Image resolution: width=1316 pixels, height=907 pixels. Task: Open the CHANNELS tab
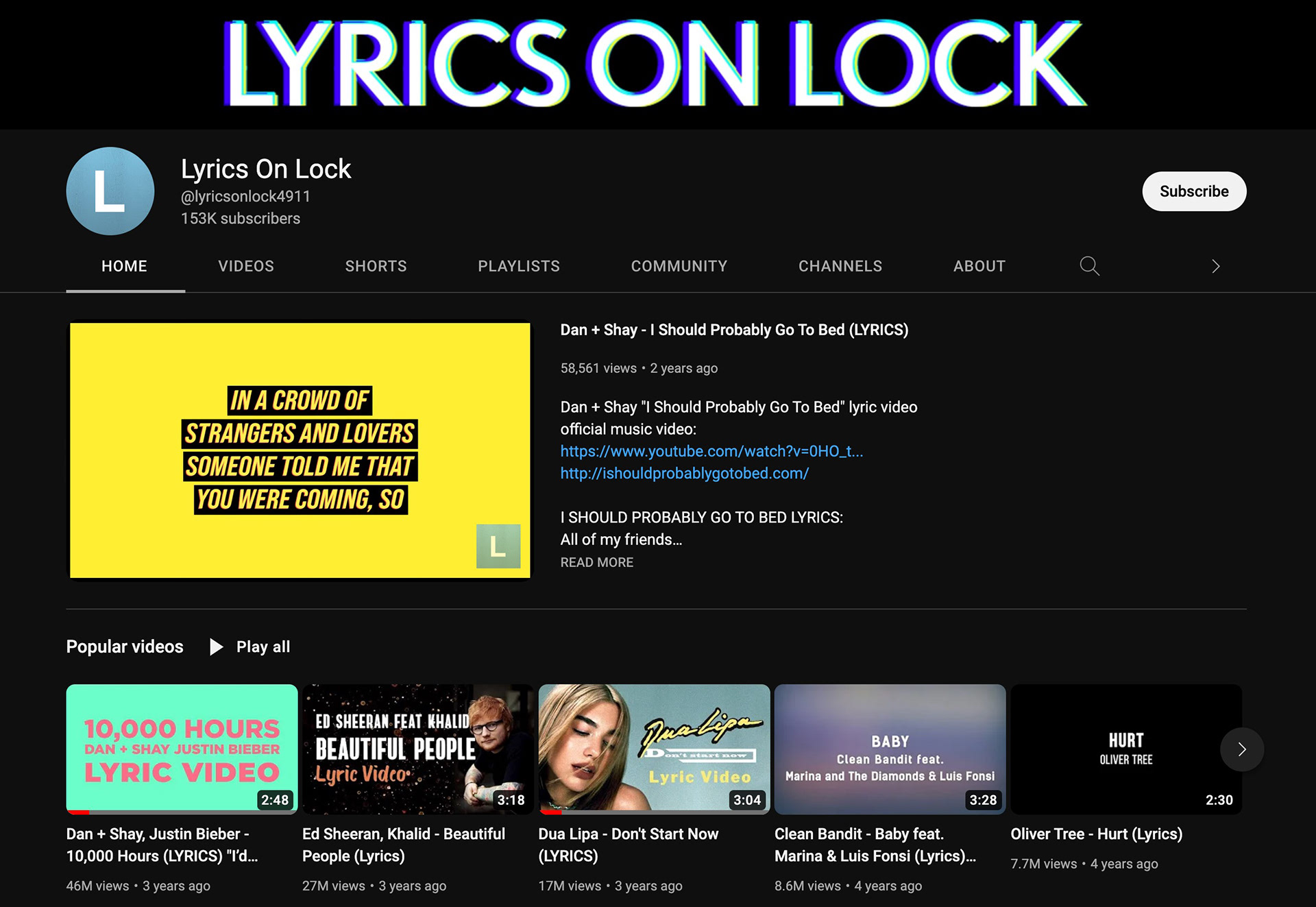pos(840,266)
